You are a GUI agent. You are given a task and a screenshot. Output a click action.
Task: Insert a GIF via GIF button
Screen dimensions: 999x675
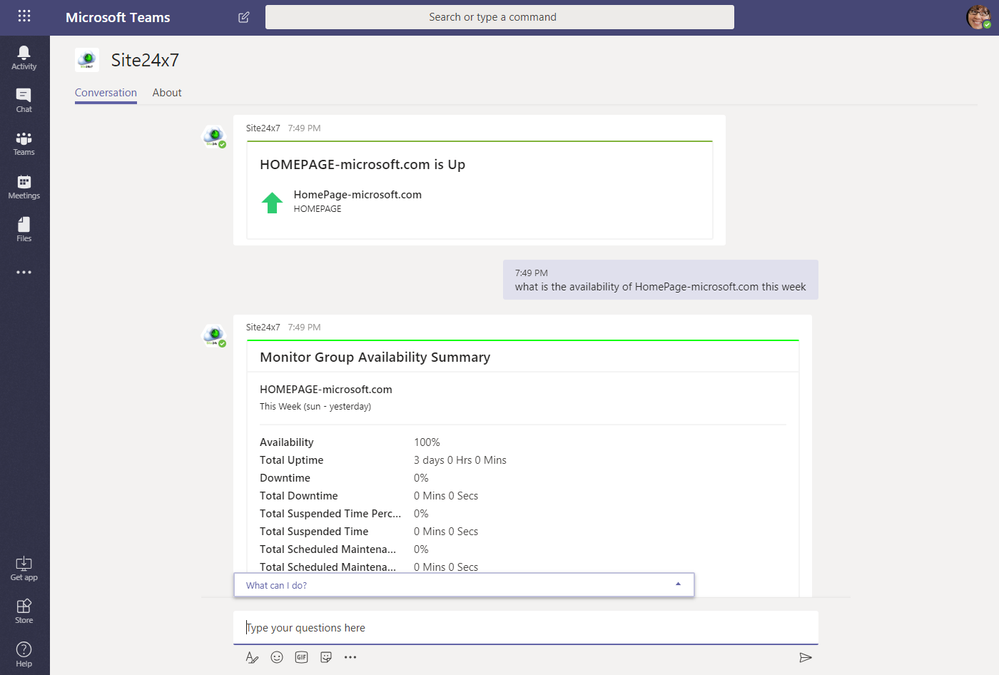(301, 657)
